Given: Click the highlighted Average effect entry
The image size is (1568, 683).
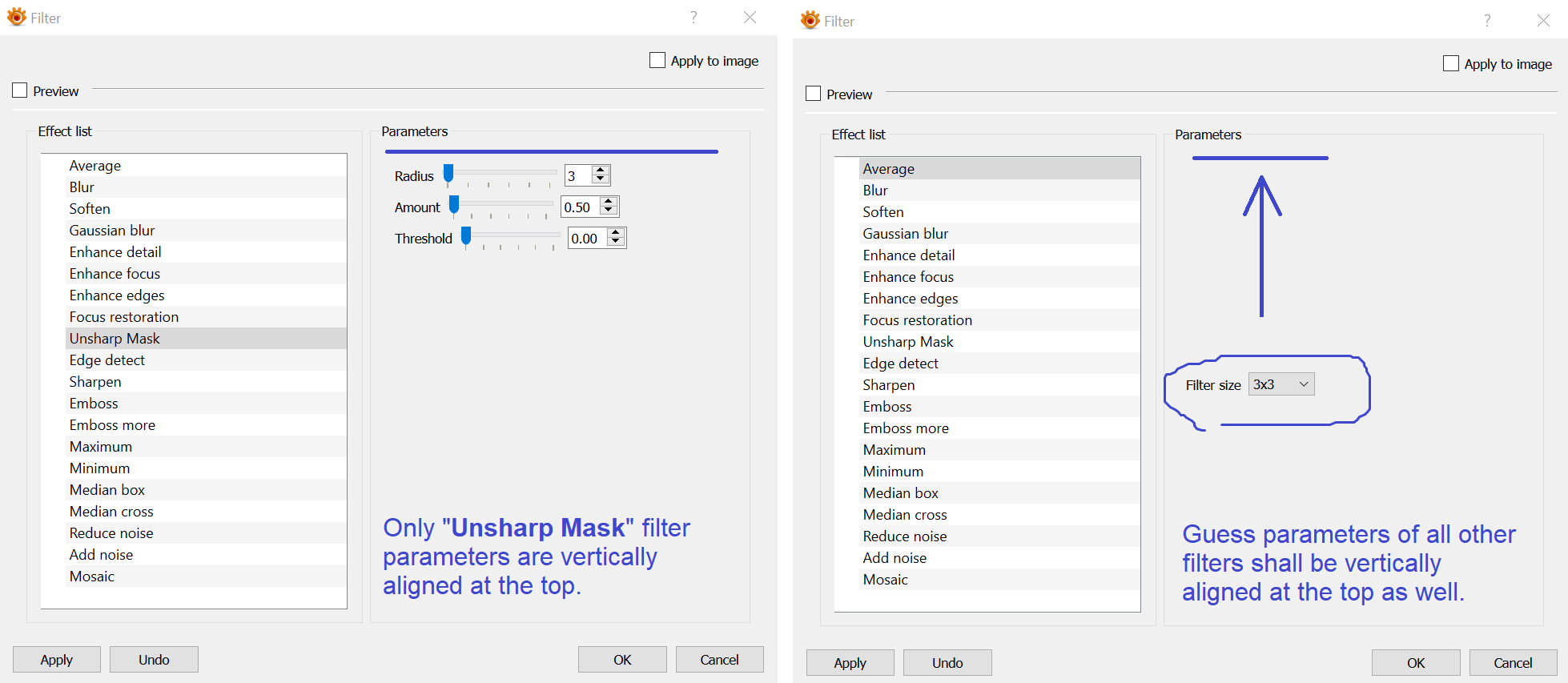Looking at the screenshot, I should tap(999, 169).
